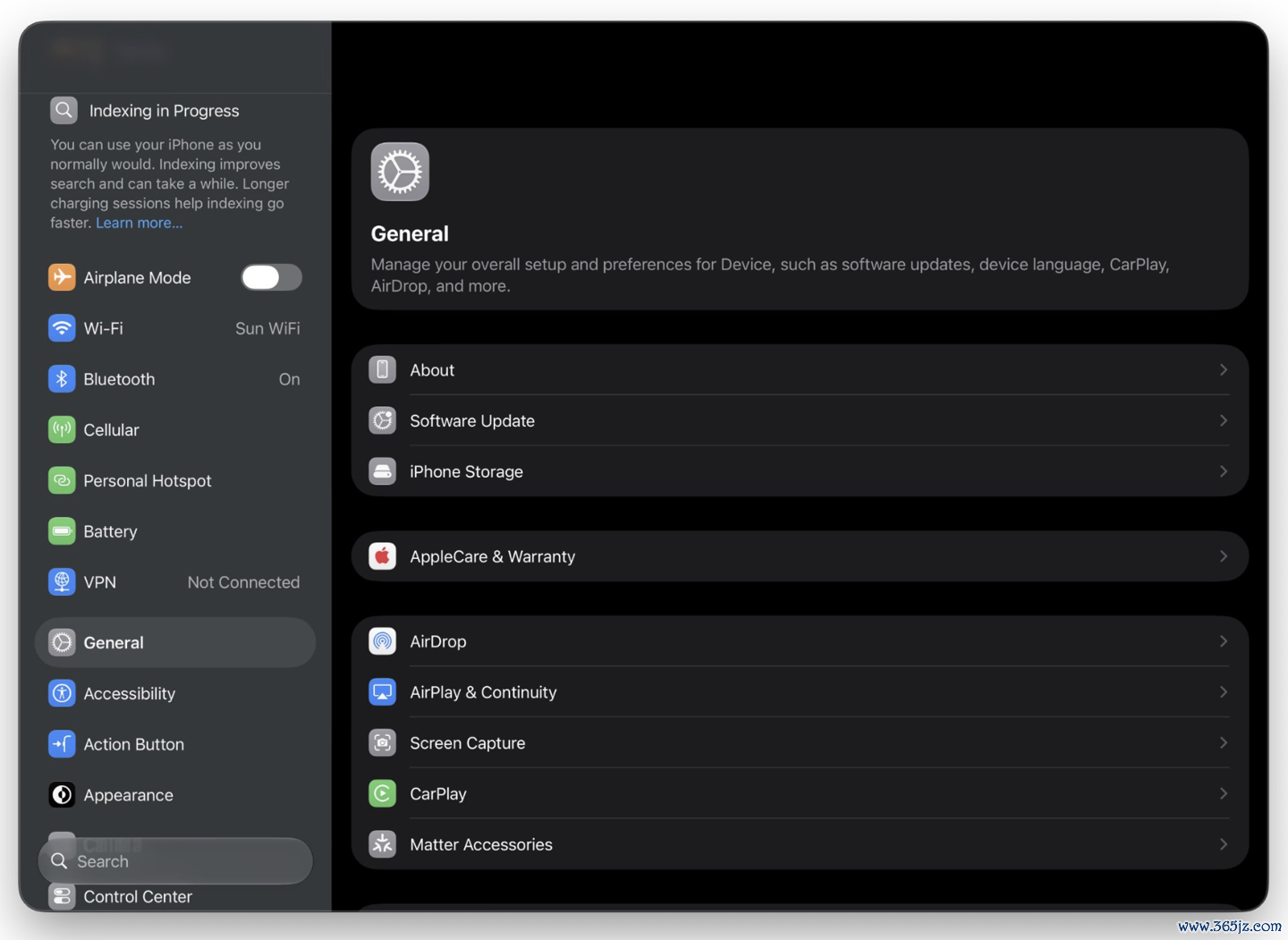Click the Screen Capture icon
Screen dimensions: 1288x940
point(383,743)
